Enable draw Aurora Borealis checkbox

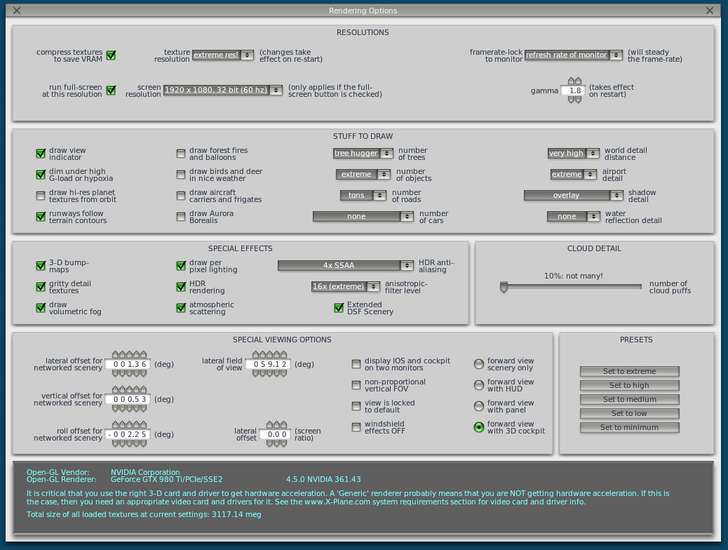pos(181,217)
